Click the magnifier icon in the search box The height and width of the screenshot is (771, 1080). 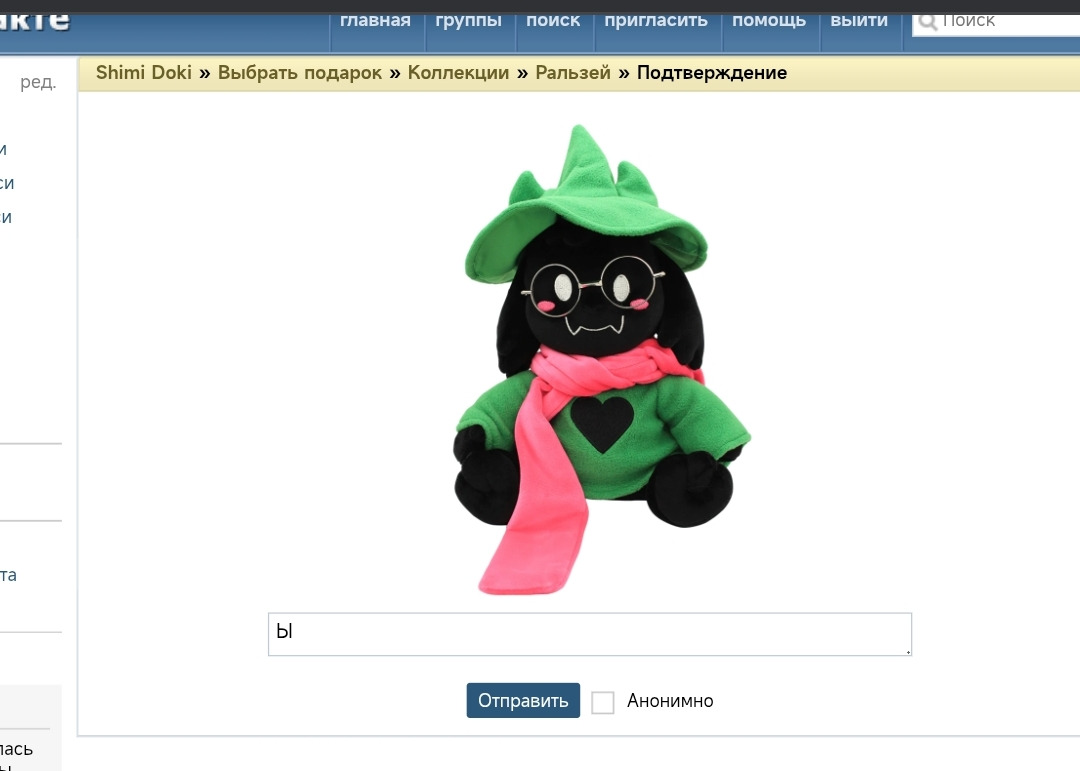(x=927, y=21)
